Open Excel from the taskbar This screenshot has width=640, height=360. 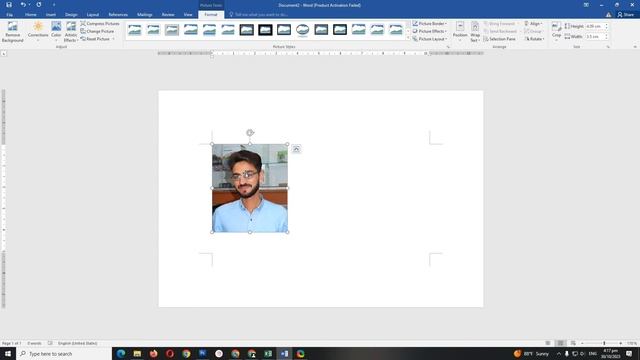coord(268,353)
